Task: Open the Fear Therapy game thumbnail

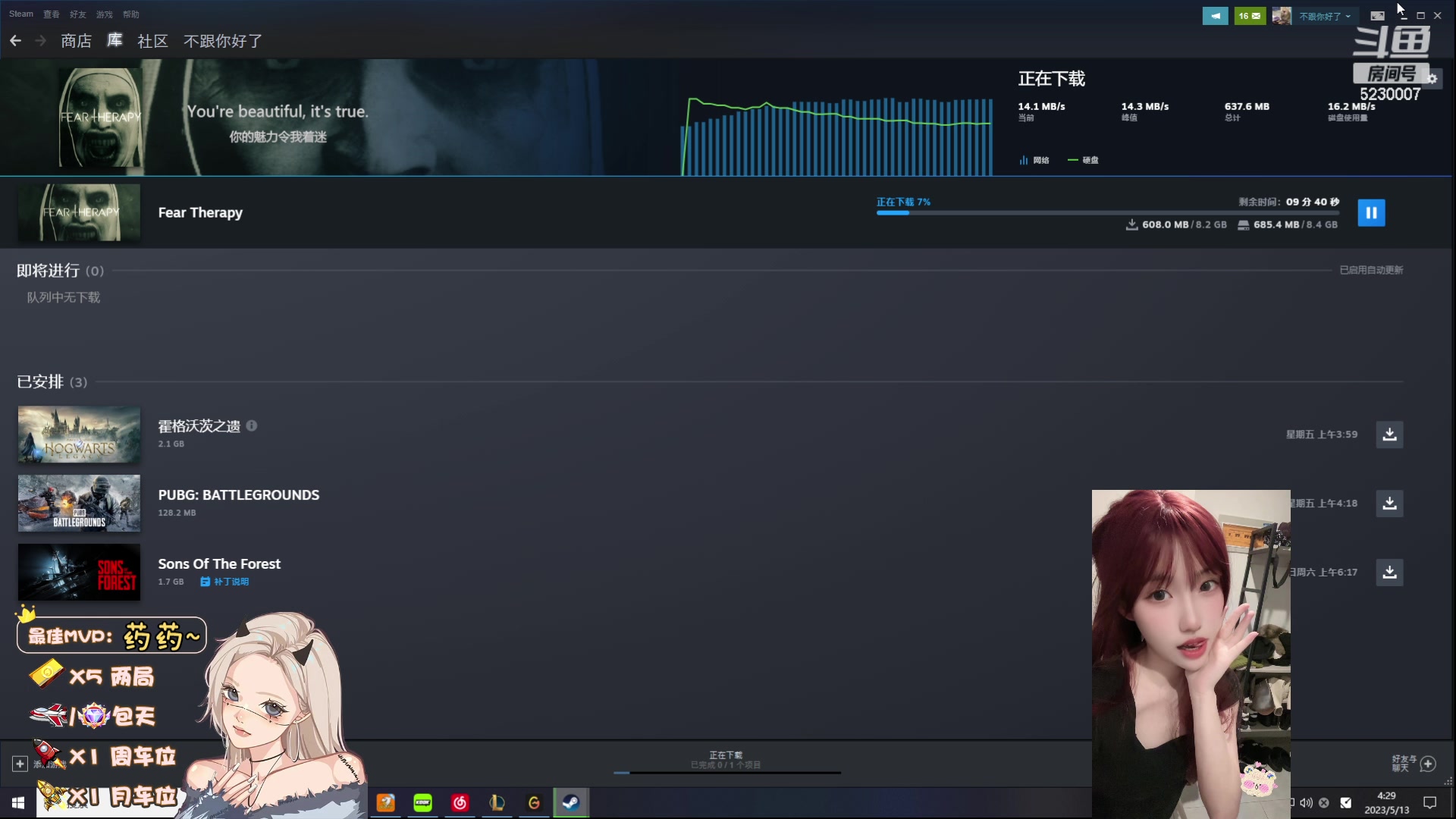Action: (x=79, y=212)
